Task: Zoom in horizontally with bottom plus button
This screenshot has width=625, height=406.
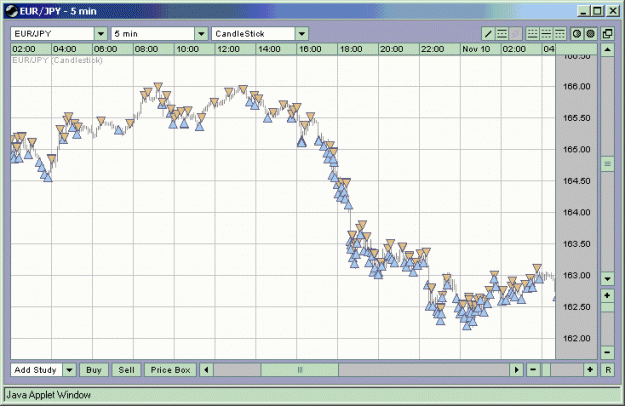Action: pos(590,370)
